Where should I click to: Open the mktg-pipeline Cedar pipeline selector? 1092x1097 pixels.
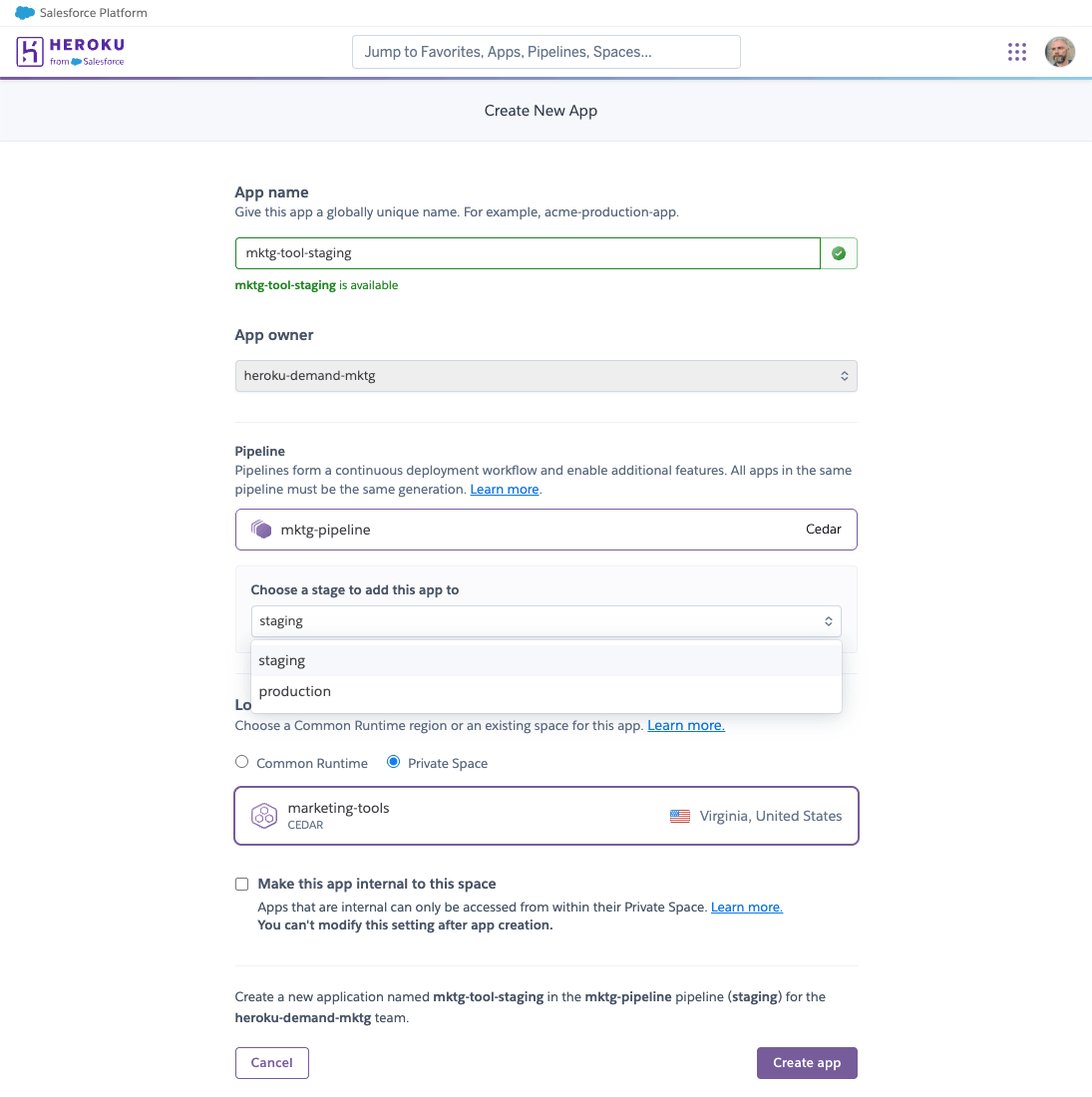[x=546, y=530]
